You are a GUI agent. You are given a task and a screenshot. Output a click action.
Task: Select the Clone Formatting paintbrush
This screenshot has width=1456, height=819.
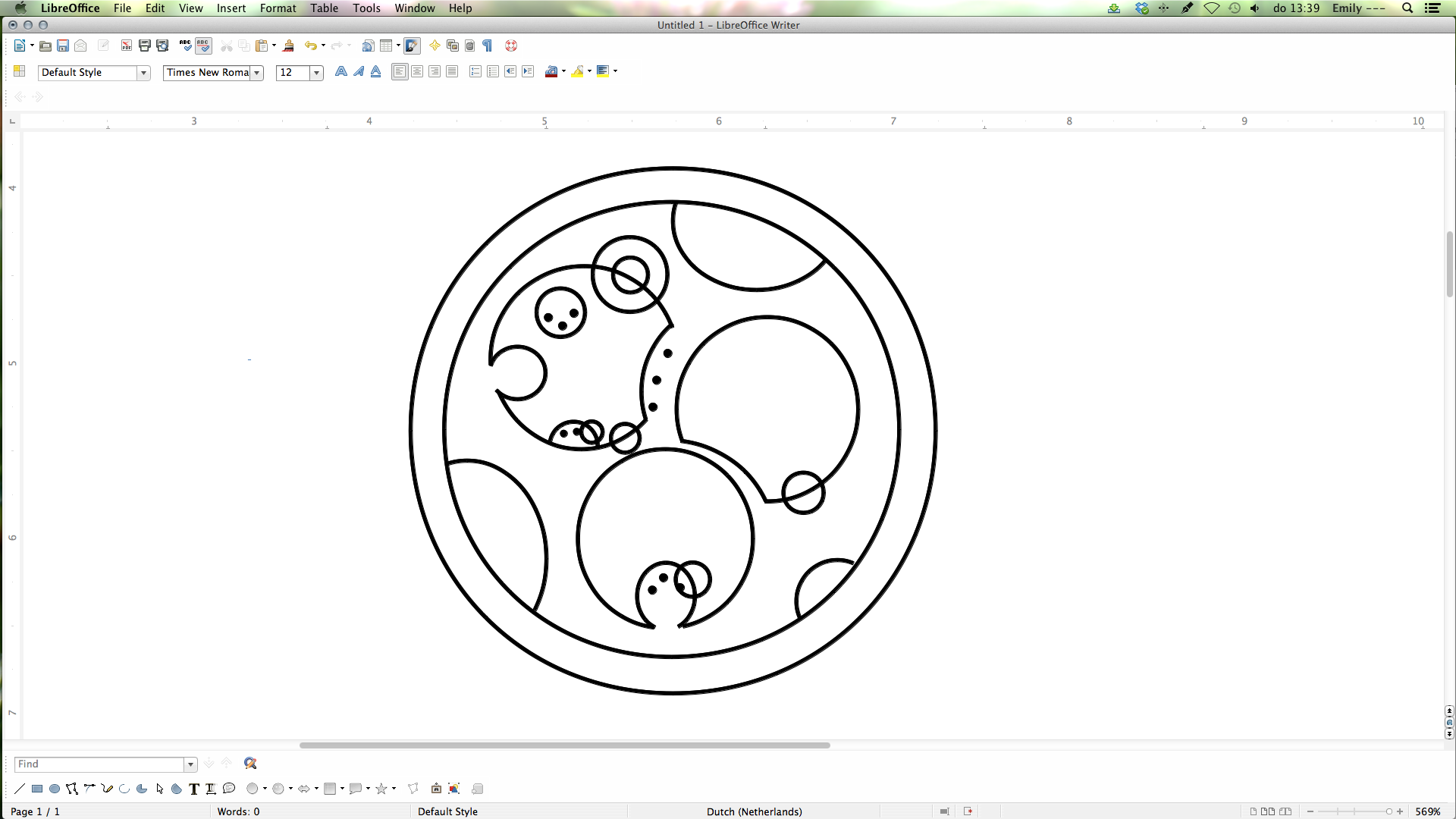[288, 46]
